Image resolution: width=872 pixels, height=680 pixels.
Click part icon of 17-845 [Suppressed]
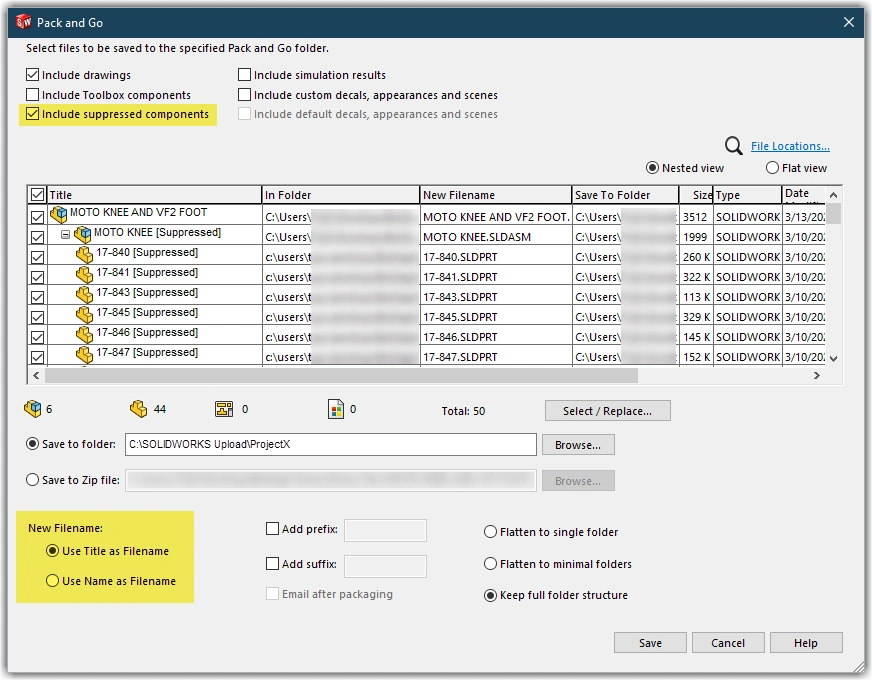tap(84, 315)
